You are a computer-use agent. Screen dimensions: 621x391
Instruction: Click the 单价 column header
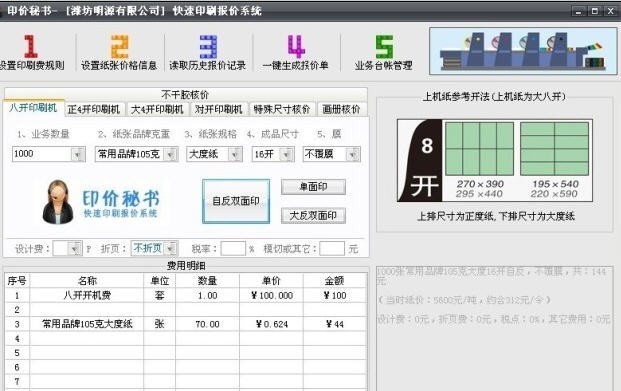point(272,280)
